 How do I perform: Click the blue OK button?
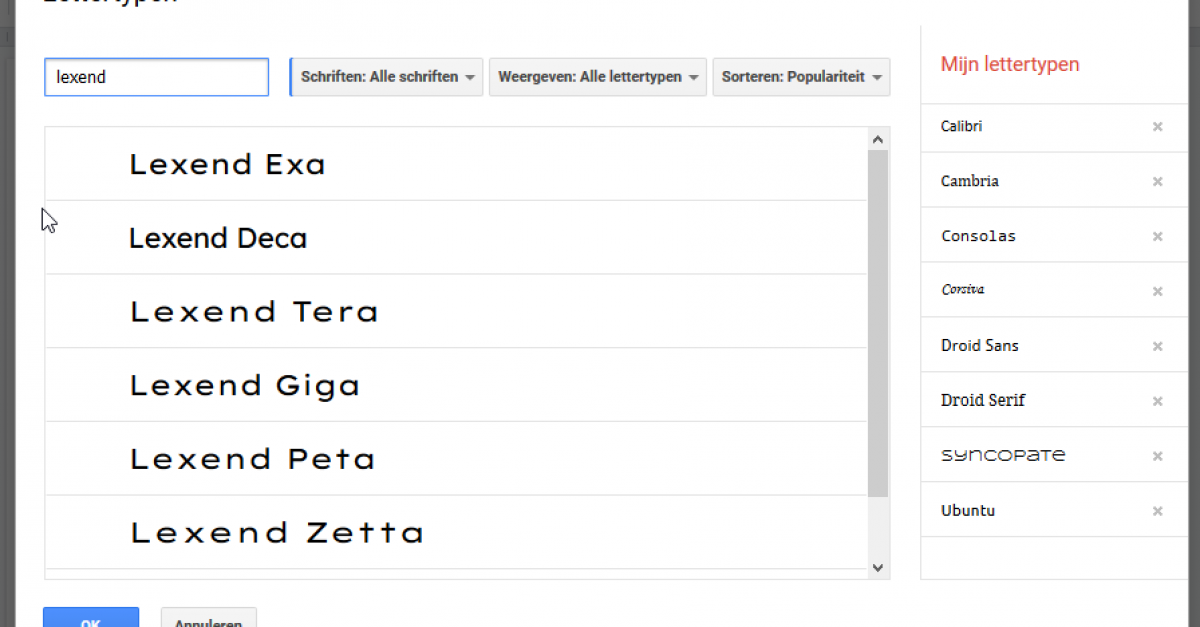coord(91,617)
